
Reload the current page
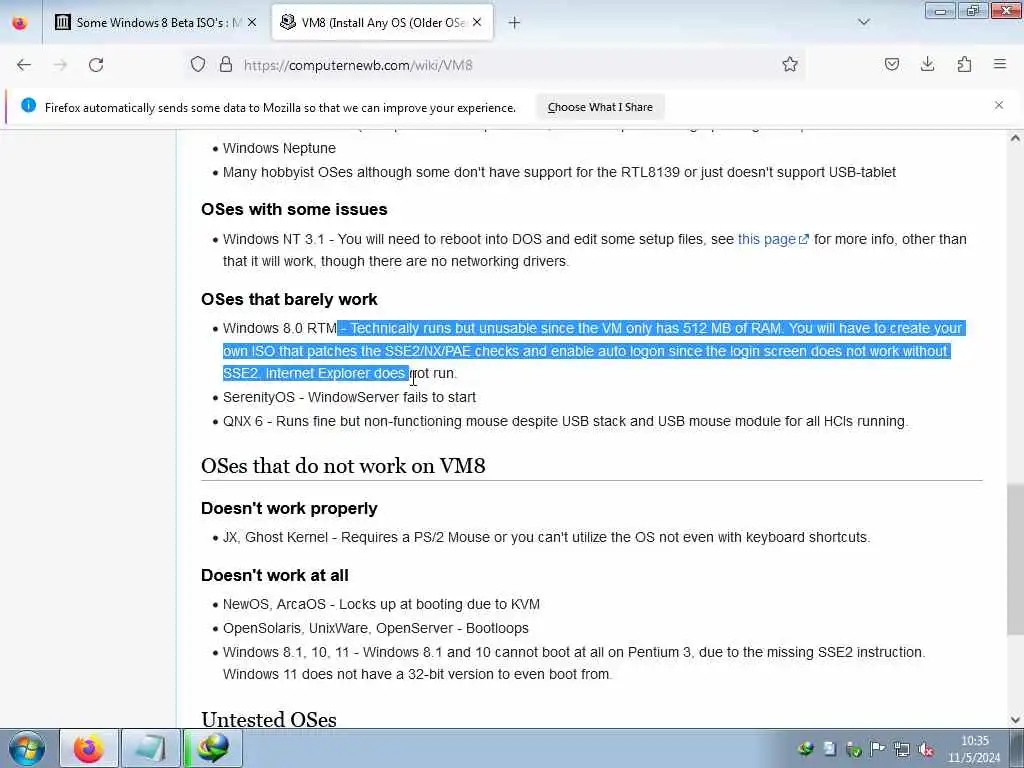click(96, 65)
